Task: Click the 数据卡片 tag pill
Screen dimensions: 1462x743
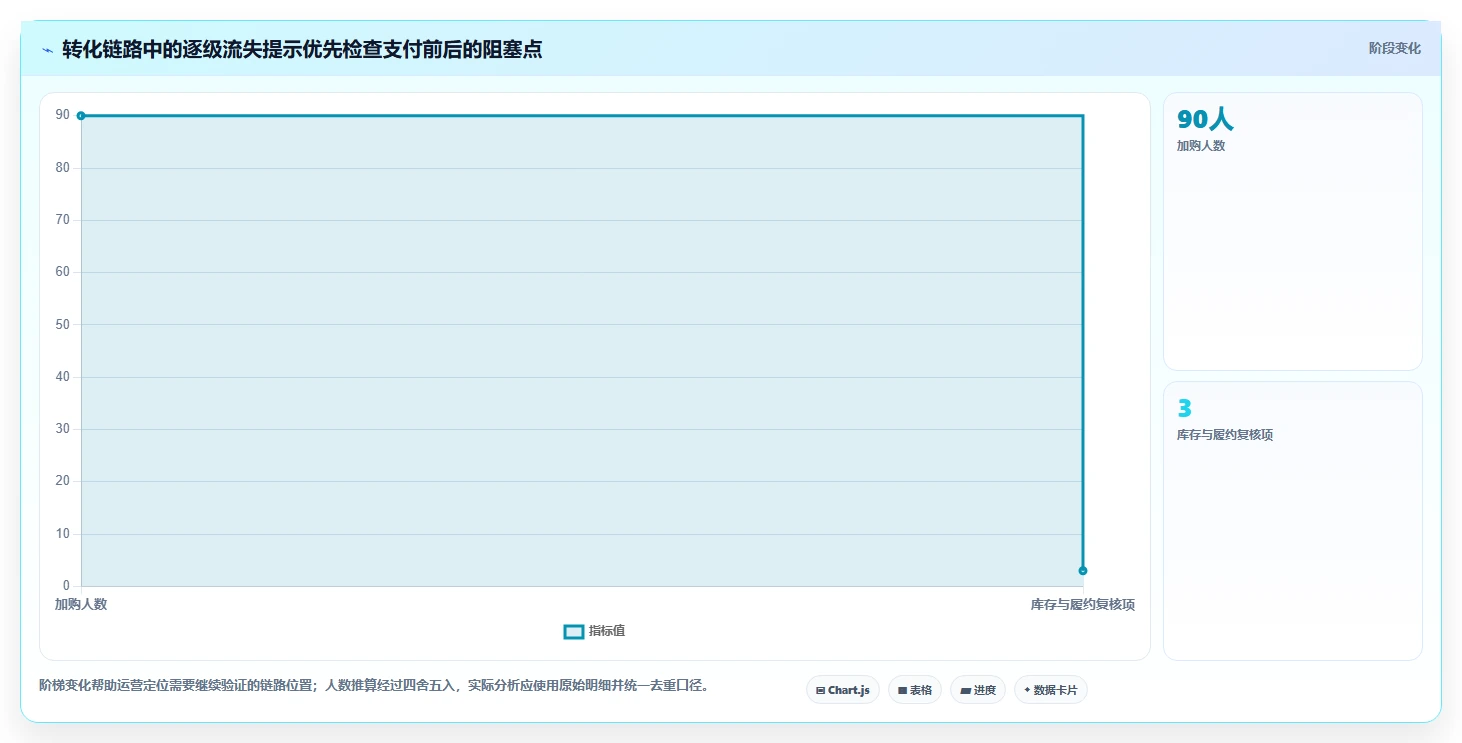Action: click(x=1051, y=690)
